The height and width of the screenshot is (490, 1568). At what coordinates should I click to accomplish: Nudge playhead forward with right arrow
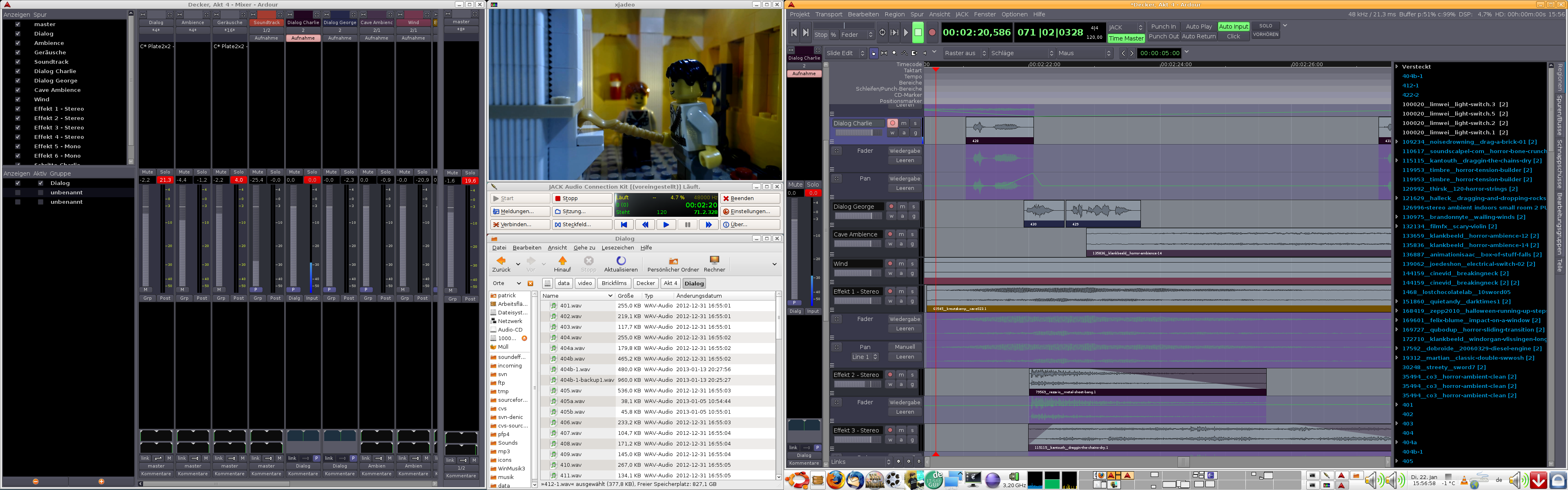1132,53
